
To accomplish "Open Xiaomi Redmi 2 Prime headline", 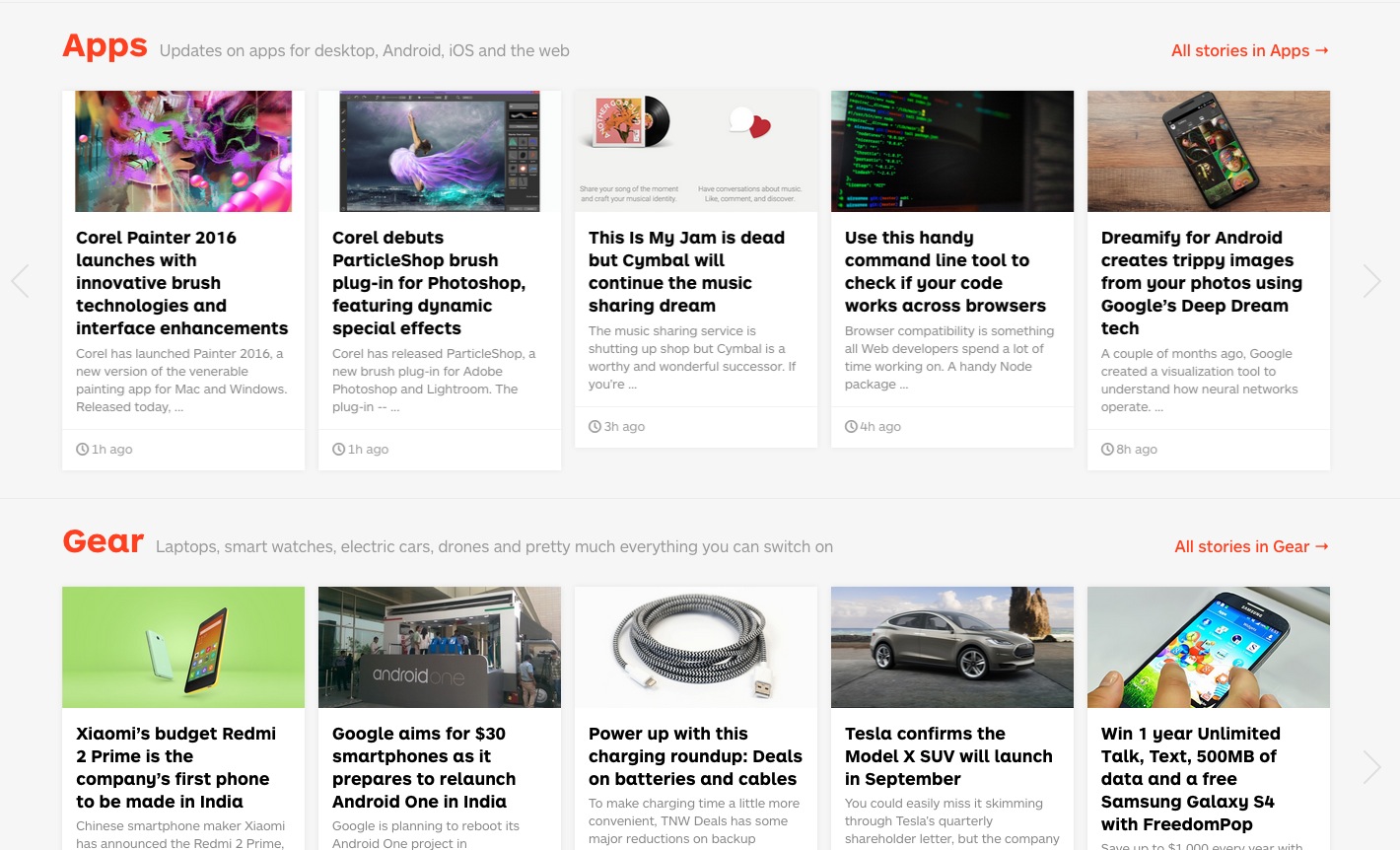I will click(175, 767).
